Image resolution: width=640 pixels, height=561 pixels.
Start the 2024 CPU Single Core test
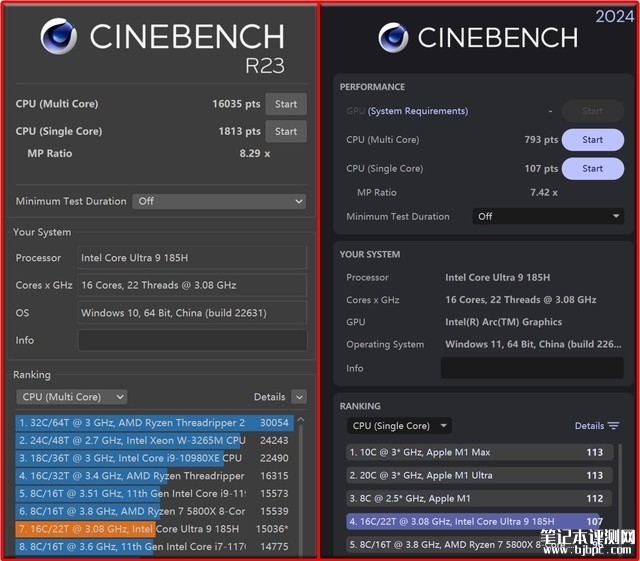point(593,169)
